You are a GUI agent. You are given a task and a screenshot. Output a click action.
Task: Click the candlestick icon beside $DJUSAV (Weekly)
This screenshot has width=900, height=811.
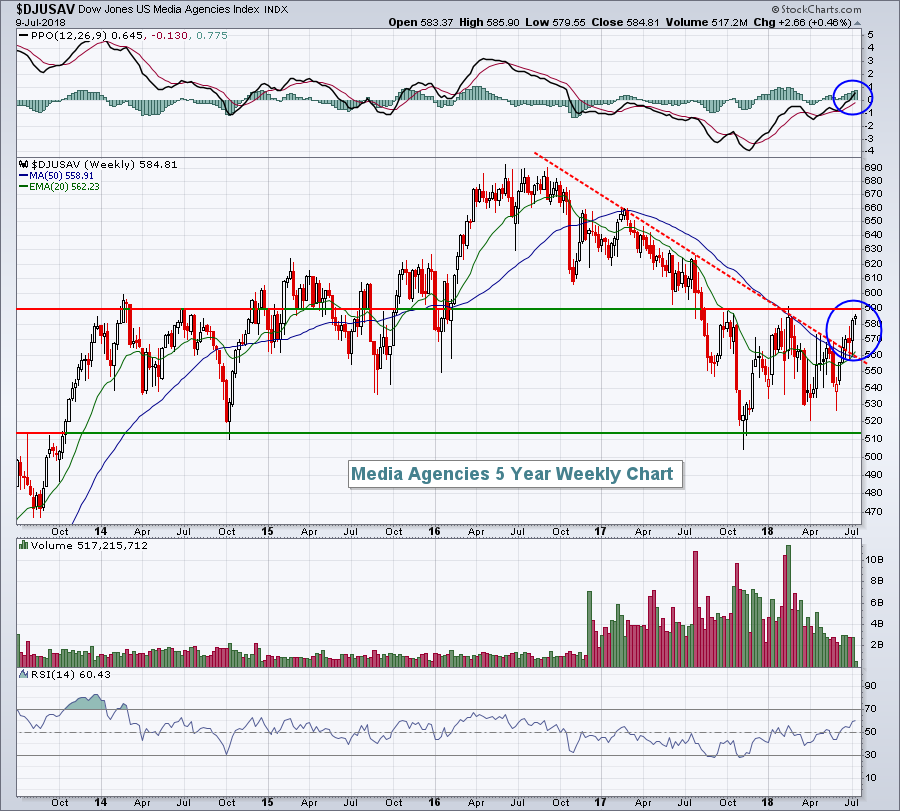point(24,164)
